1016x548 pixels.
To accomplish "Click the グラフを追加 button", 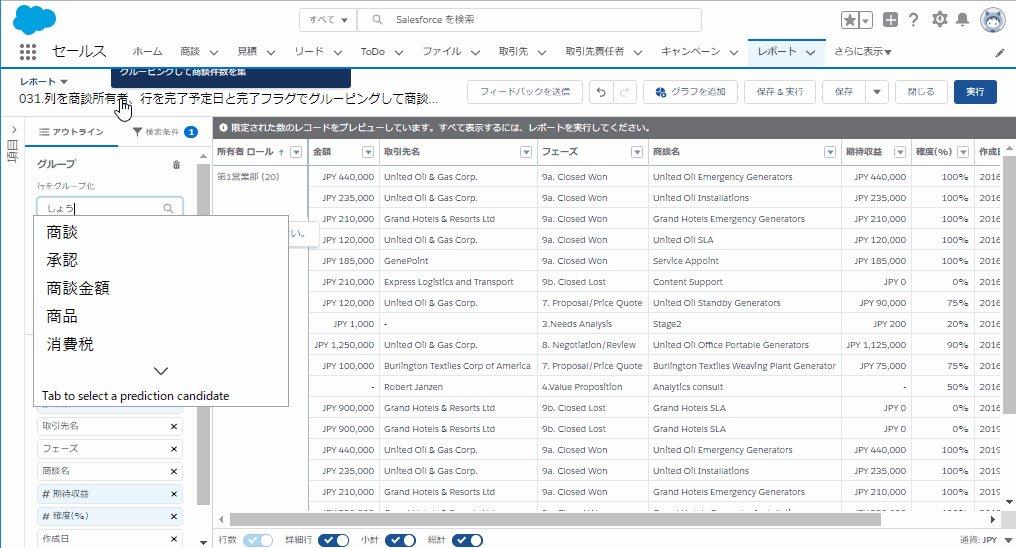I will (x=690, y=92).
